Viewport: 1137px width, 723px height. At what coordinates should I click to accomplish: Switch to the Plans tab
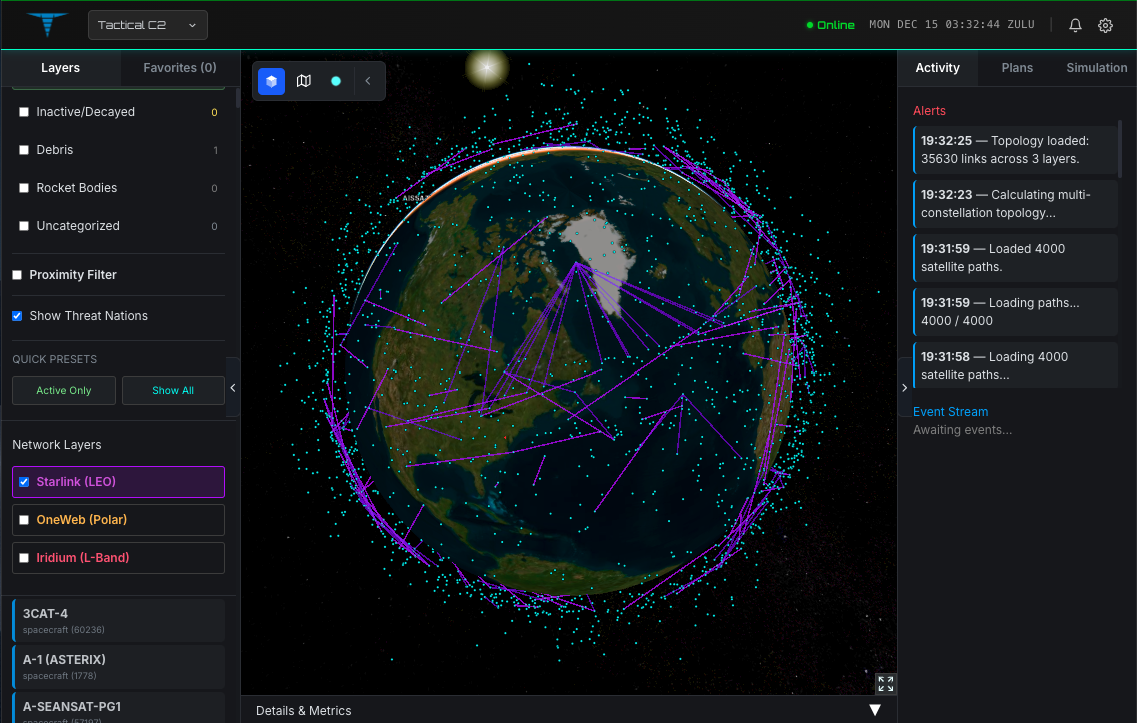(x=1017, y=68)
